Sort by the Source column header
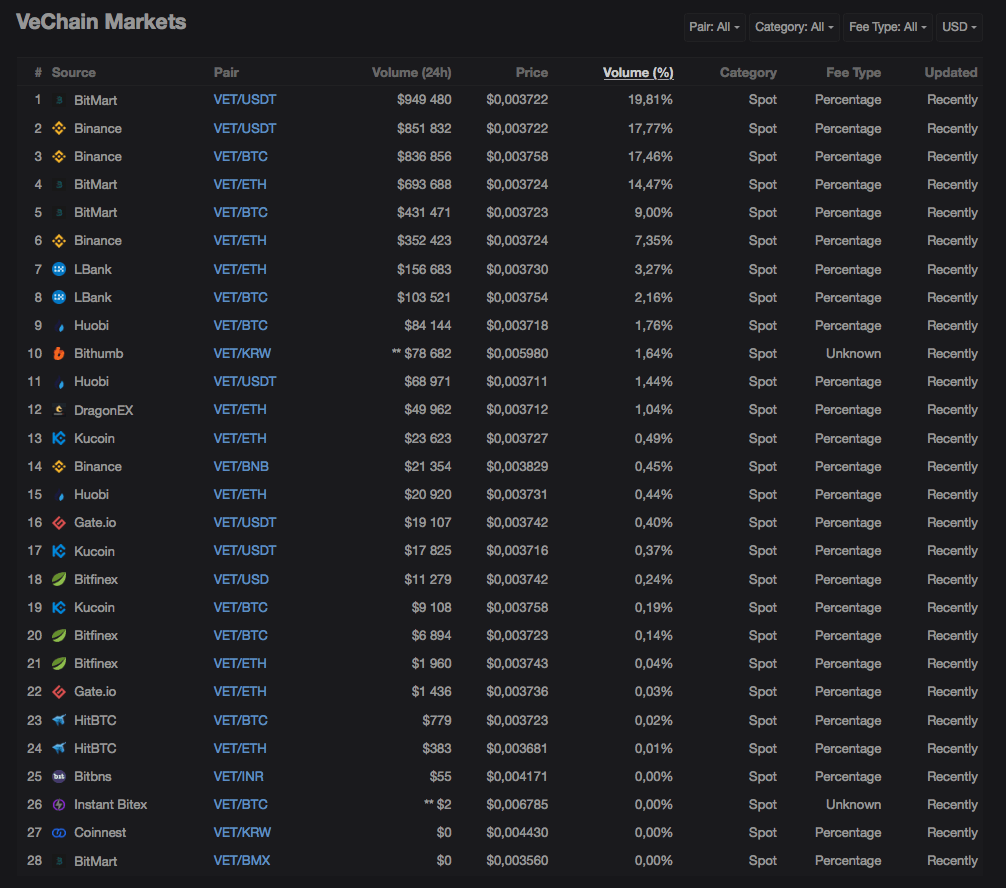This screenshot has height=888, width=1006. (74, 73)
